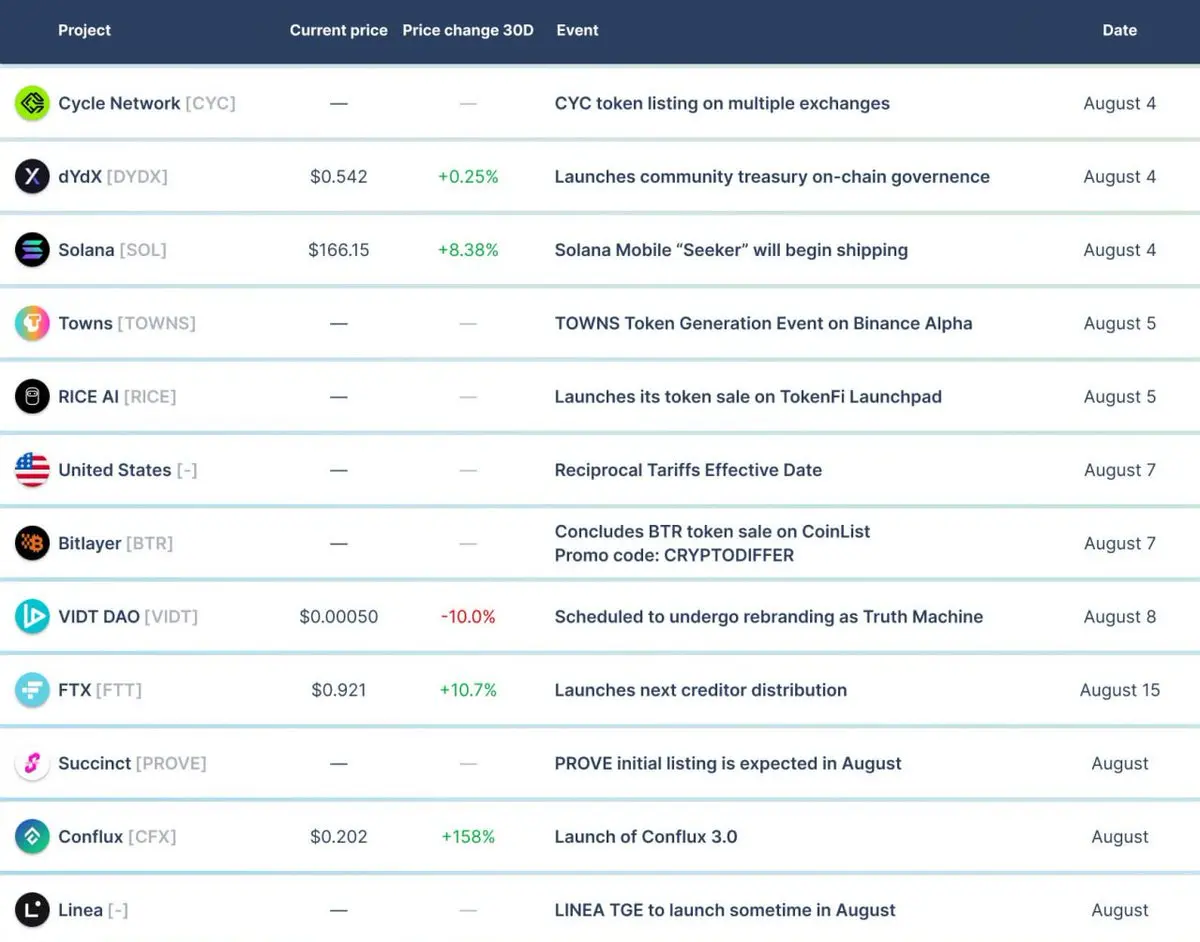This screenshot has height=942, width=1200.
Task: Select the VIDT DAO [VIDT] project name
Action: [128, 617]
